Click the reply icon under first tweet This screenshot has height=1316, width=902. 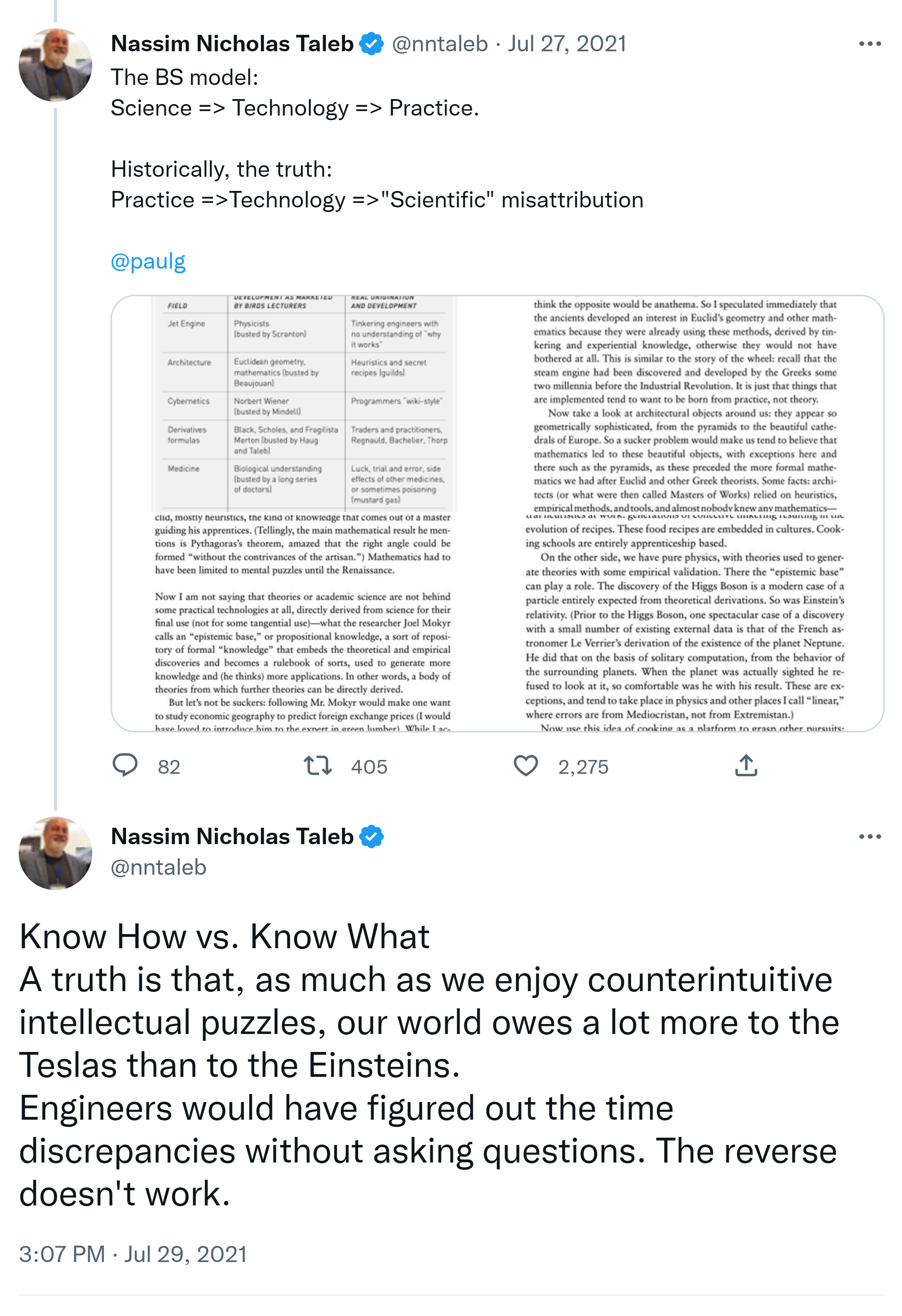tap(125, 766)
